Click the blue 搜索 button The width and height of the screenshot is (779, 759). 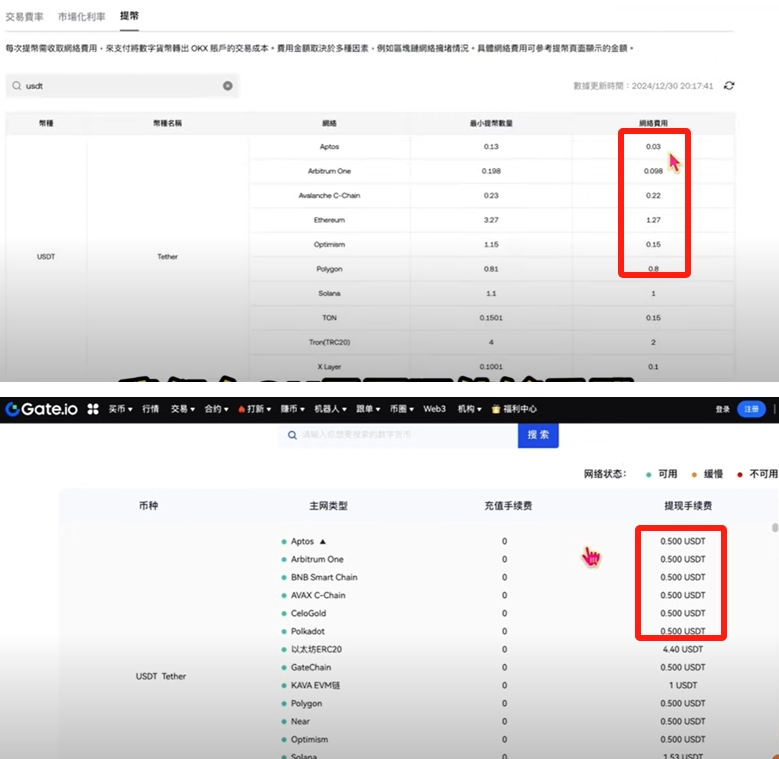pyautogui.click(x=538, y=435)
